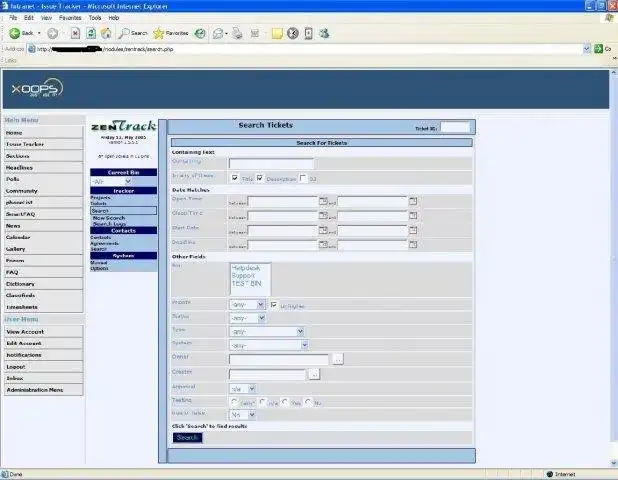Click the page vertical scrollbar down arrow
Image resolution: width=618 pixels, height=480 pixels.
coord(614,463)
